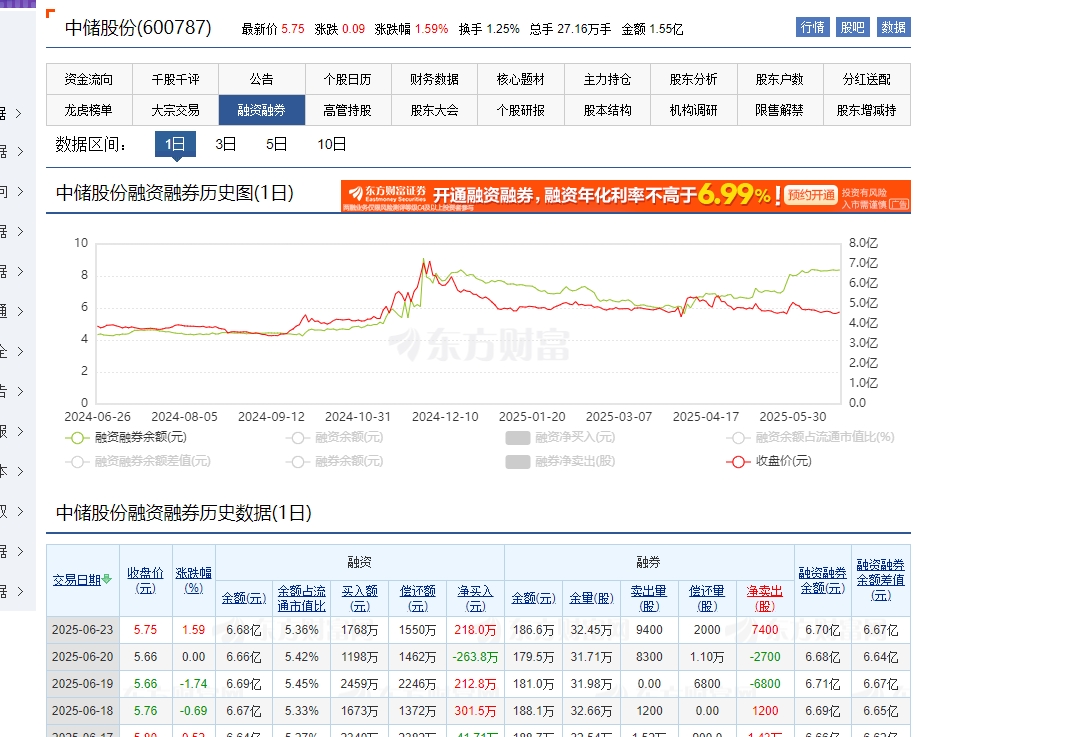Click the 行情 button
The height and width of the screenshot is (737, 1086).
coord(812,28)
